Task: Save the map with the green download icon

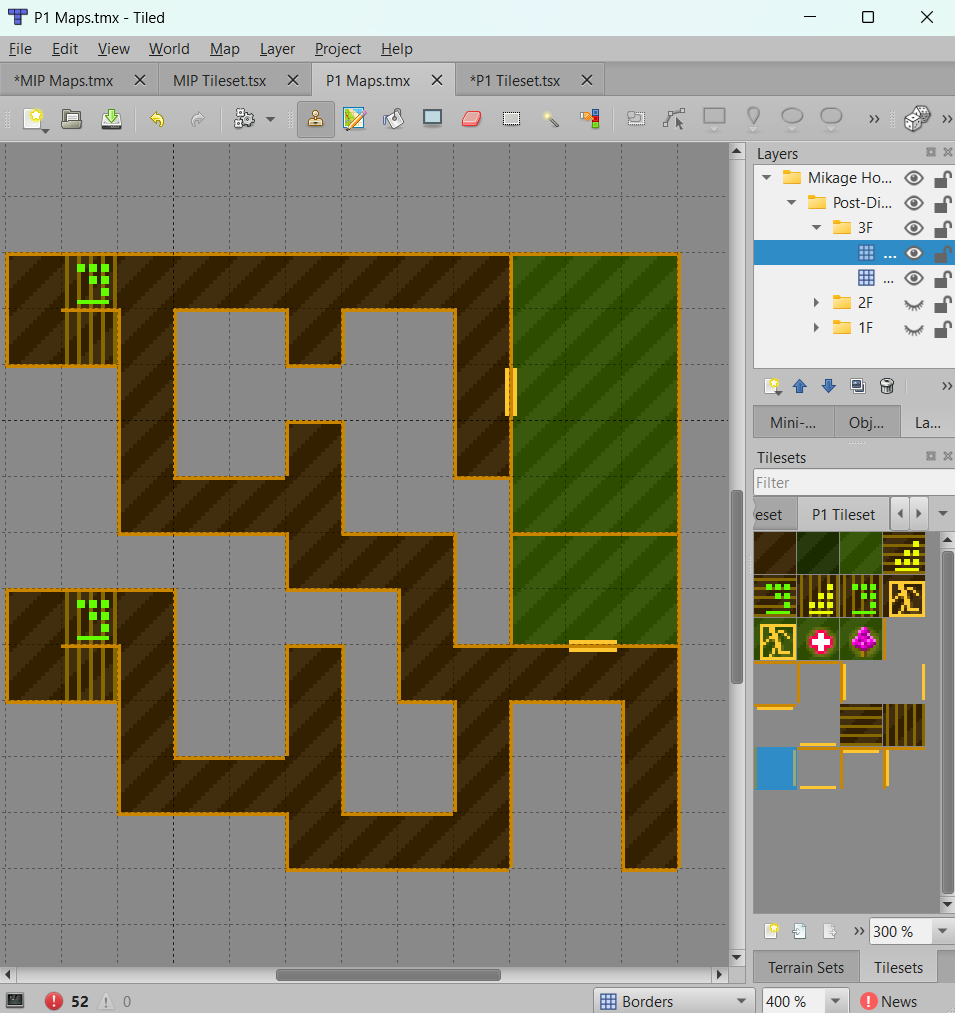Action: (111, 120)
